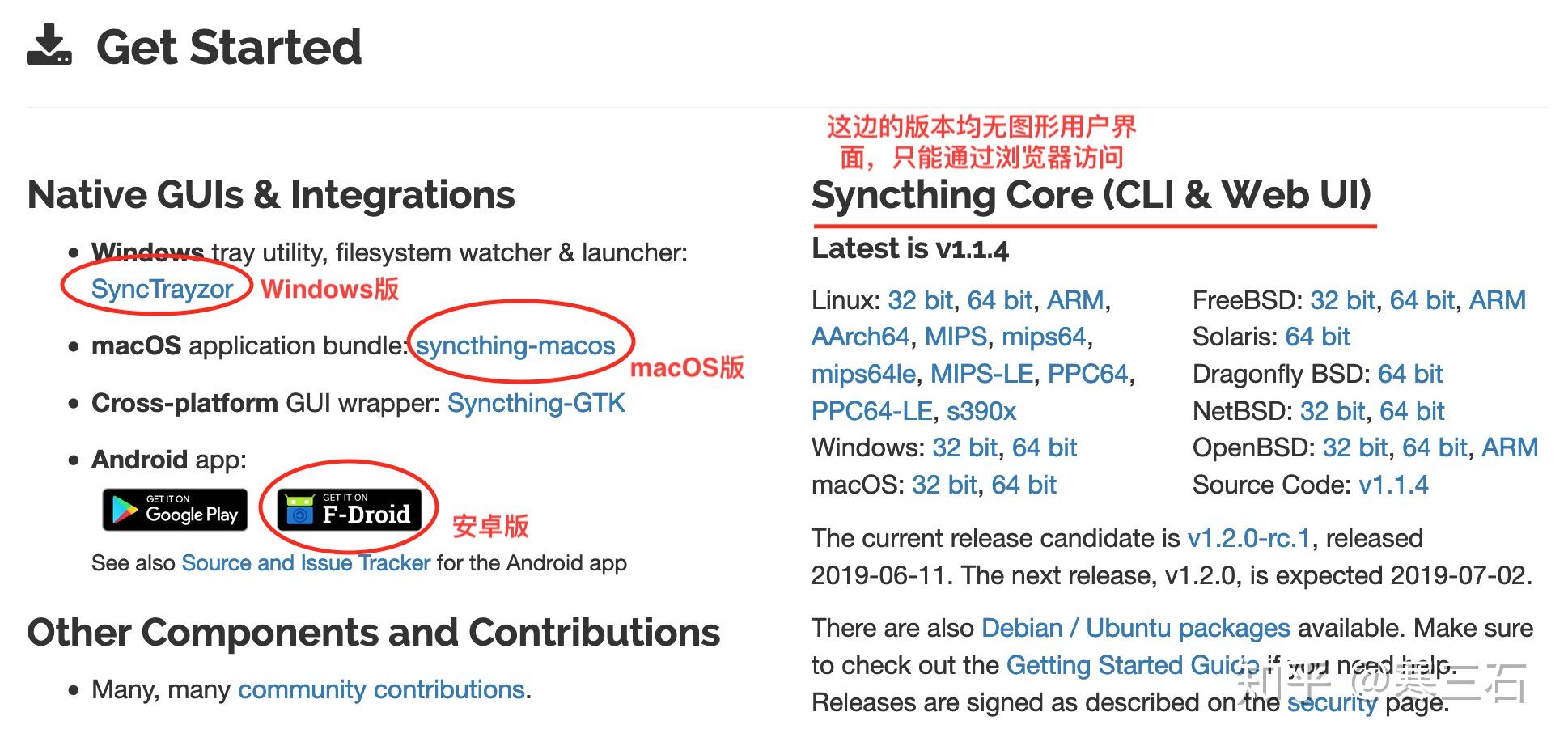Open the syncthing-macos link
The height and width of the screenshot is (746, 1568).
pyautogui.click(x=515, y=345)
